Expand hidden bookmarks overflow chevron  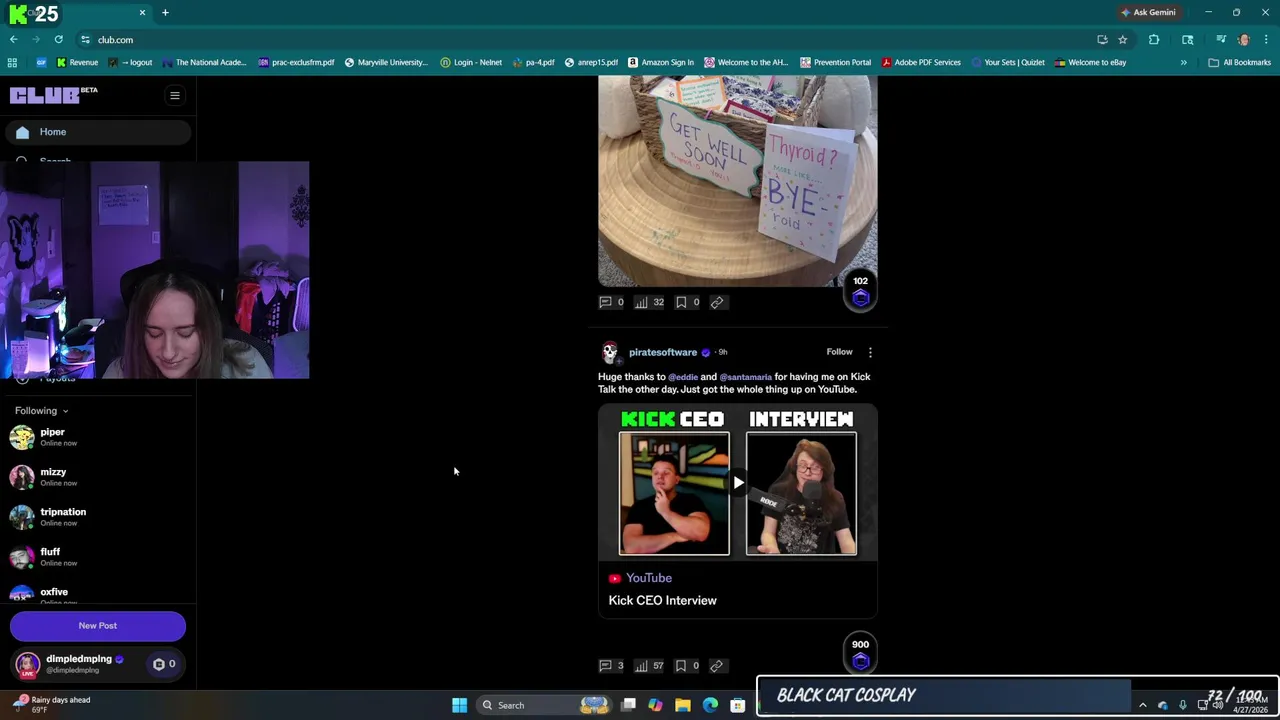tap(1183, 62)
